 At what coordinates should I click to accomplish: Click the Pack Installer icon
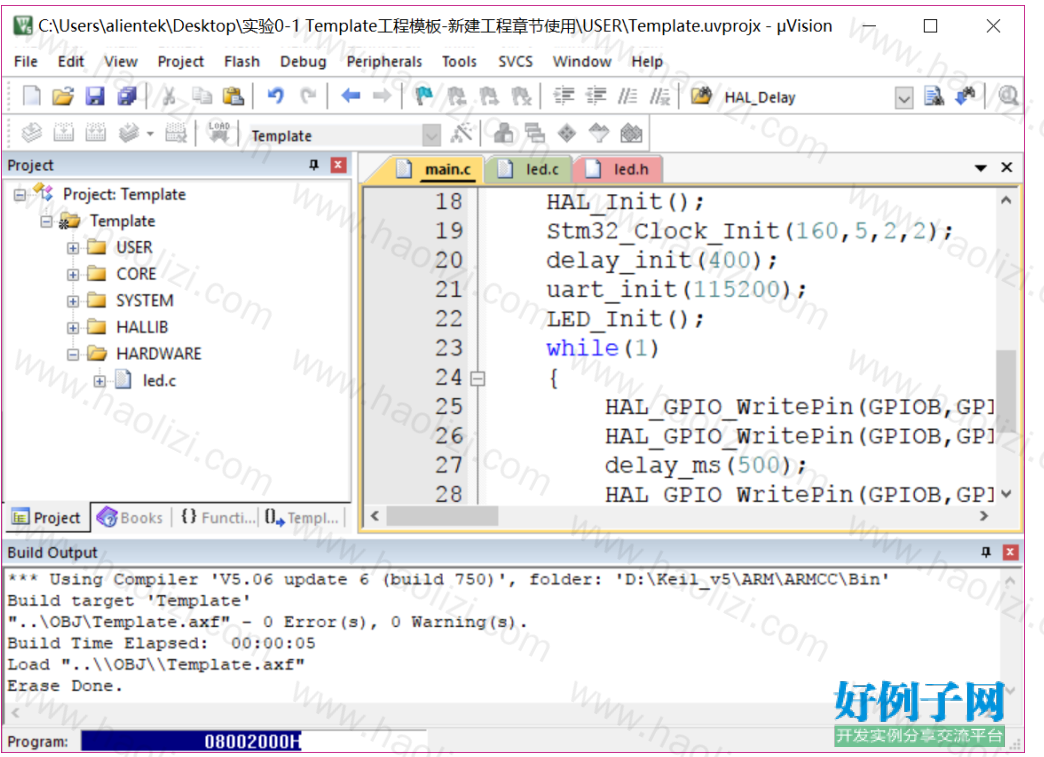coord(631,133)
